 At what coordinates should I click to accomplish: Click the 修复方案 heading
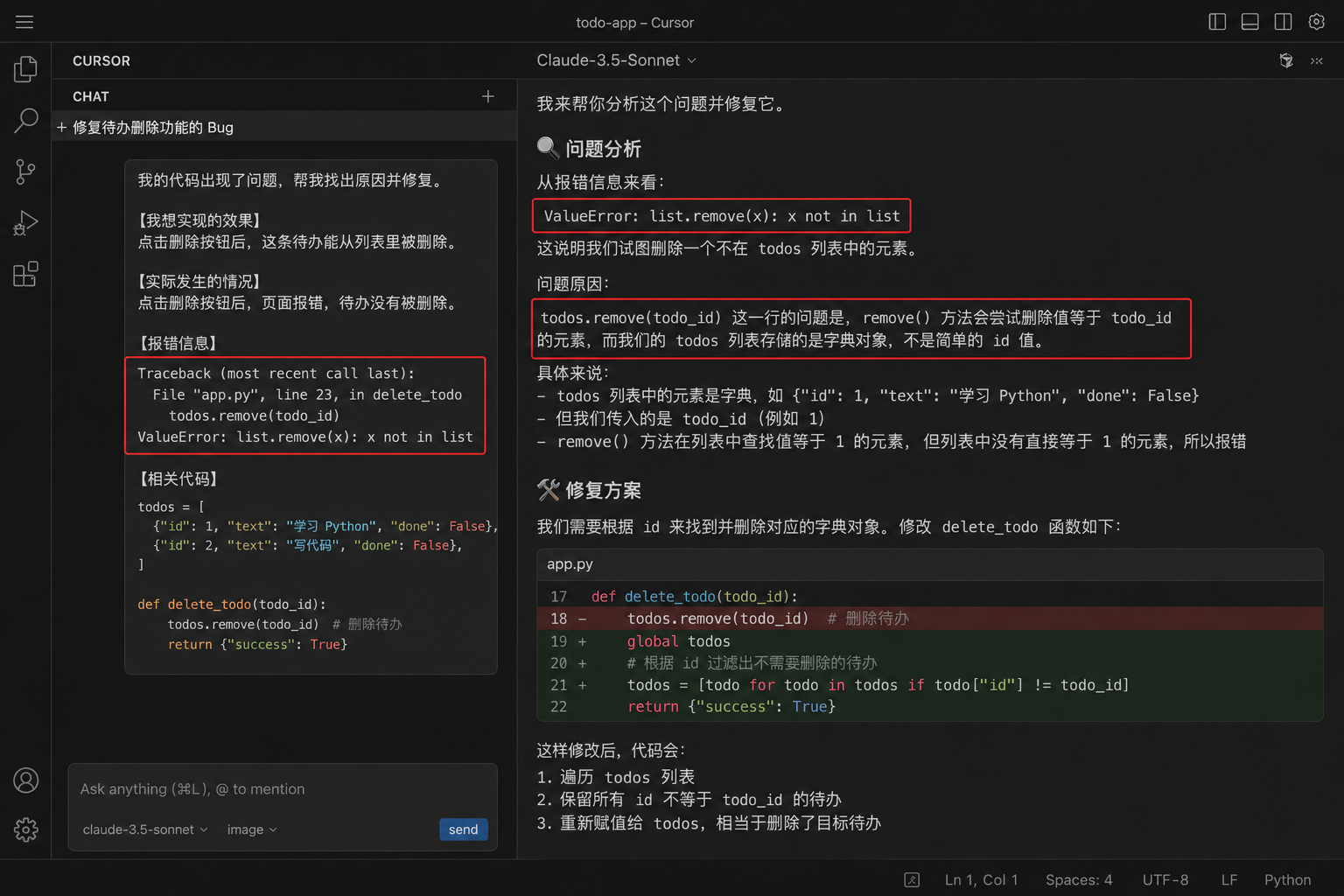pyautogui.click(x=589, y=490)
